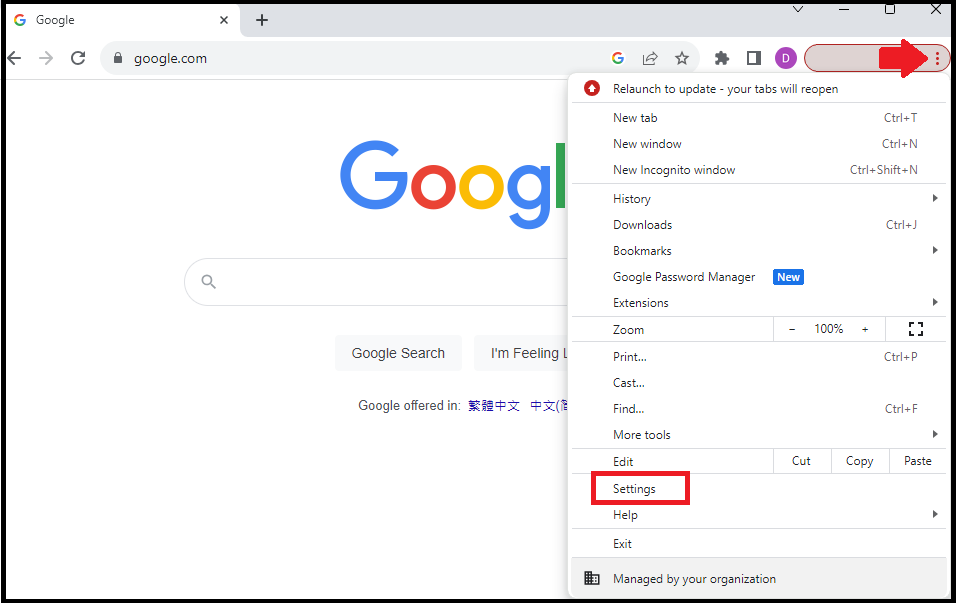Expand the Help submenu

point(759,515)
